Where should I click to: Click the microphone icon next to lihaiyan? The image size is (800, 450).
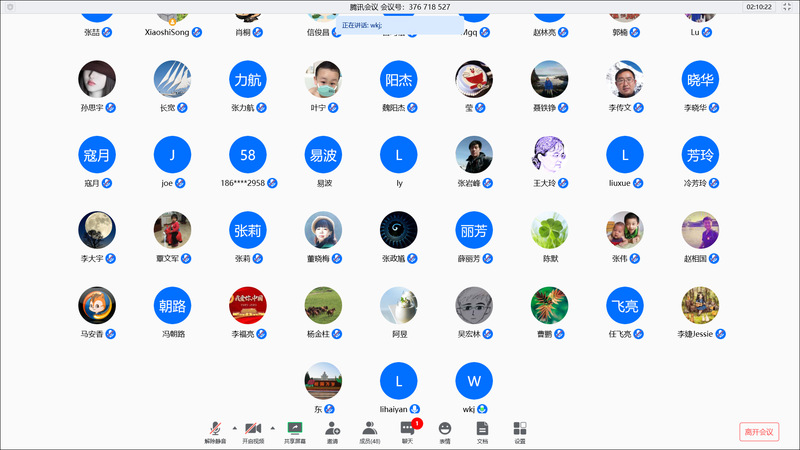pyautogui.click(x=414, y=409)
